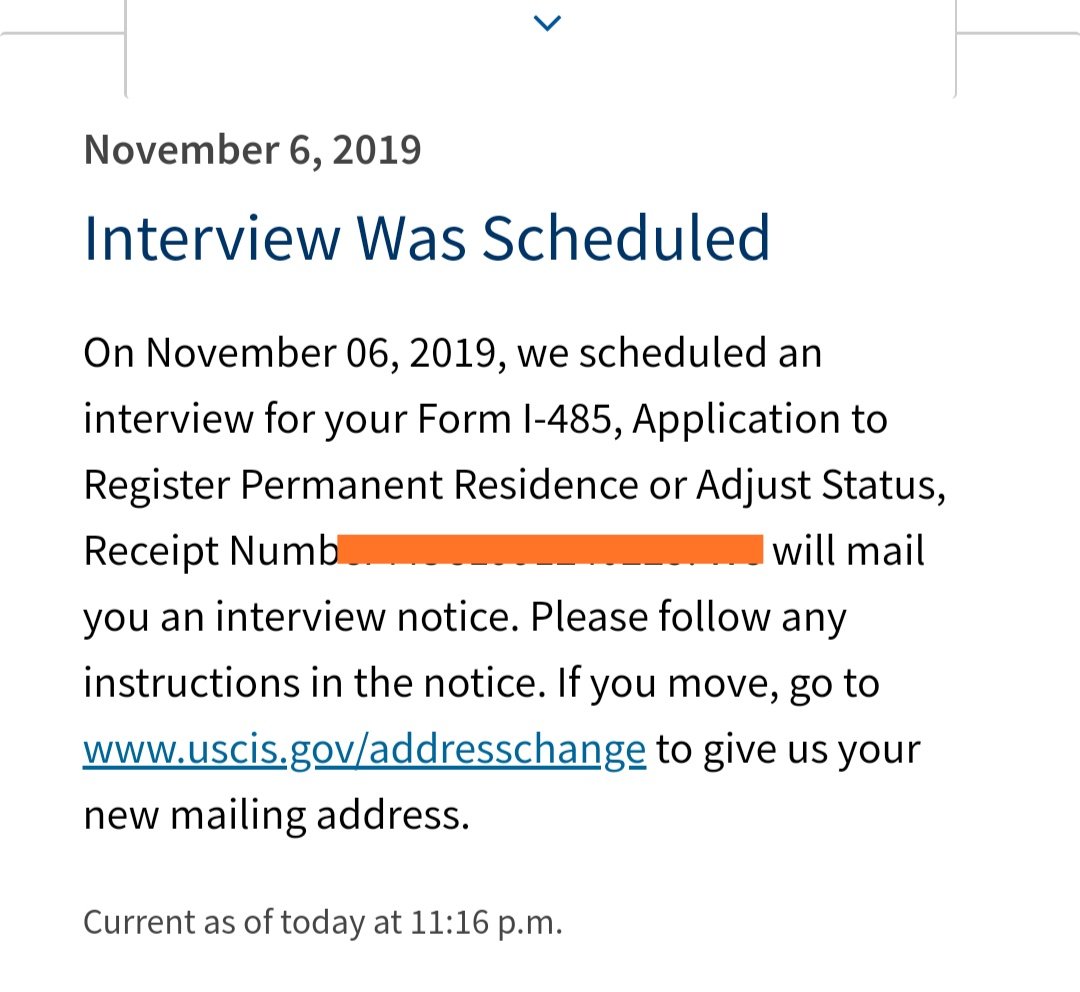Click the 'instructions in the notice' line

pyautogui.click(x=310, y=683)
